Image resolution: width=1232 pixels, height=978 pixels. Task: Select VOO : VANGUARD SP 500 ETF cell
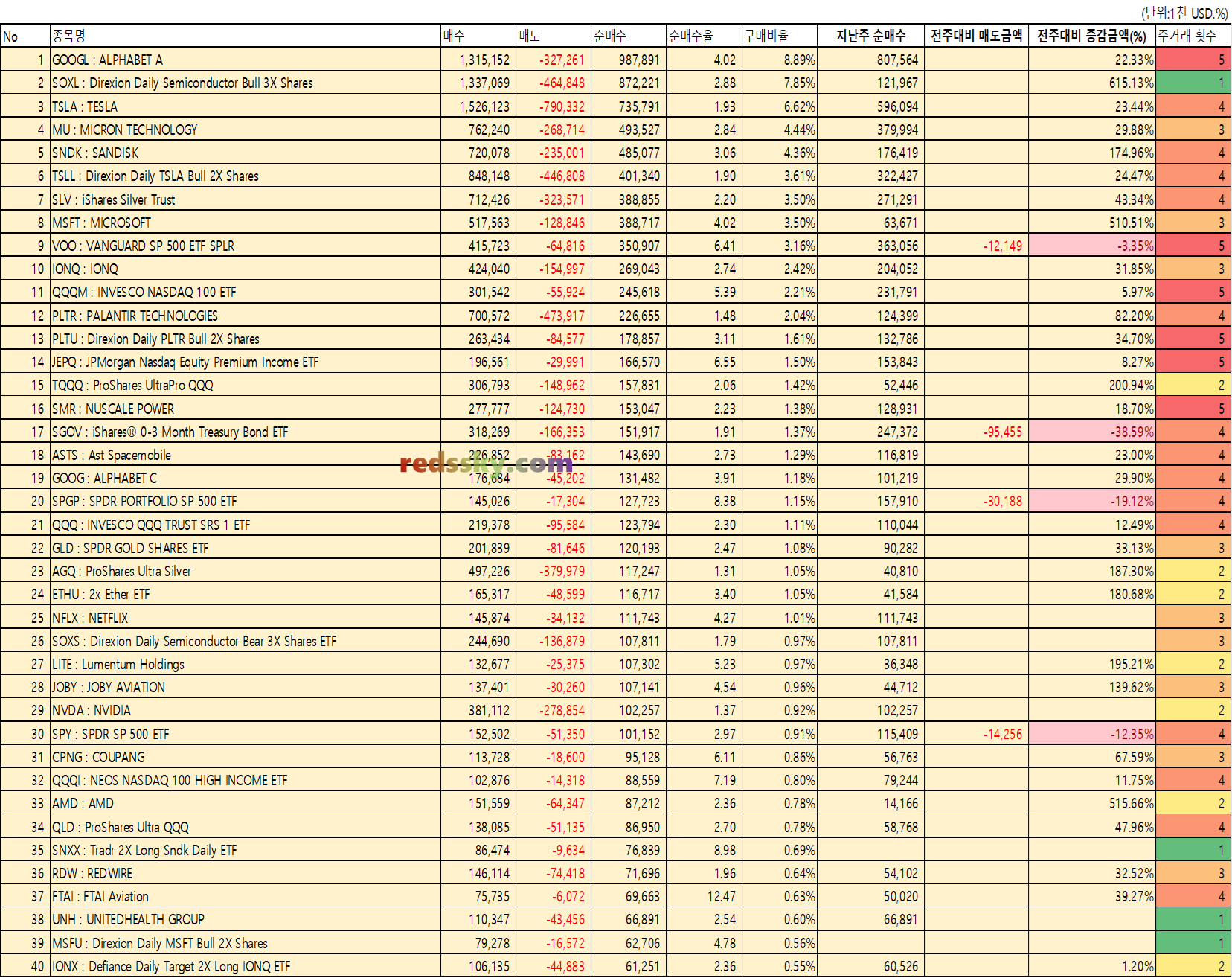[246, 246]
